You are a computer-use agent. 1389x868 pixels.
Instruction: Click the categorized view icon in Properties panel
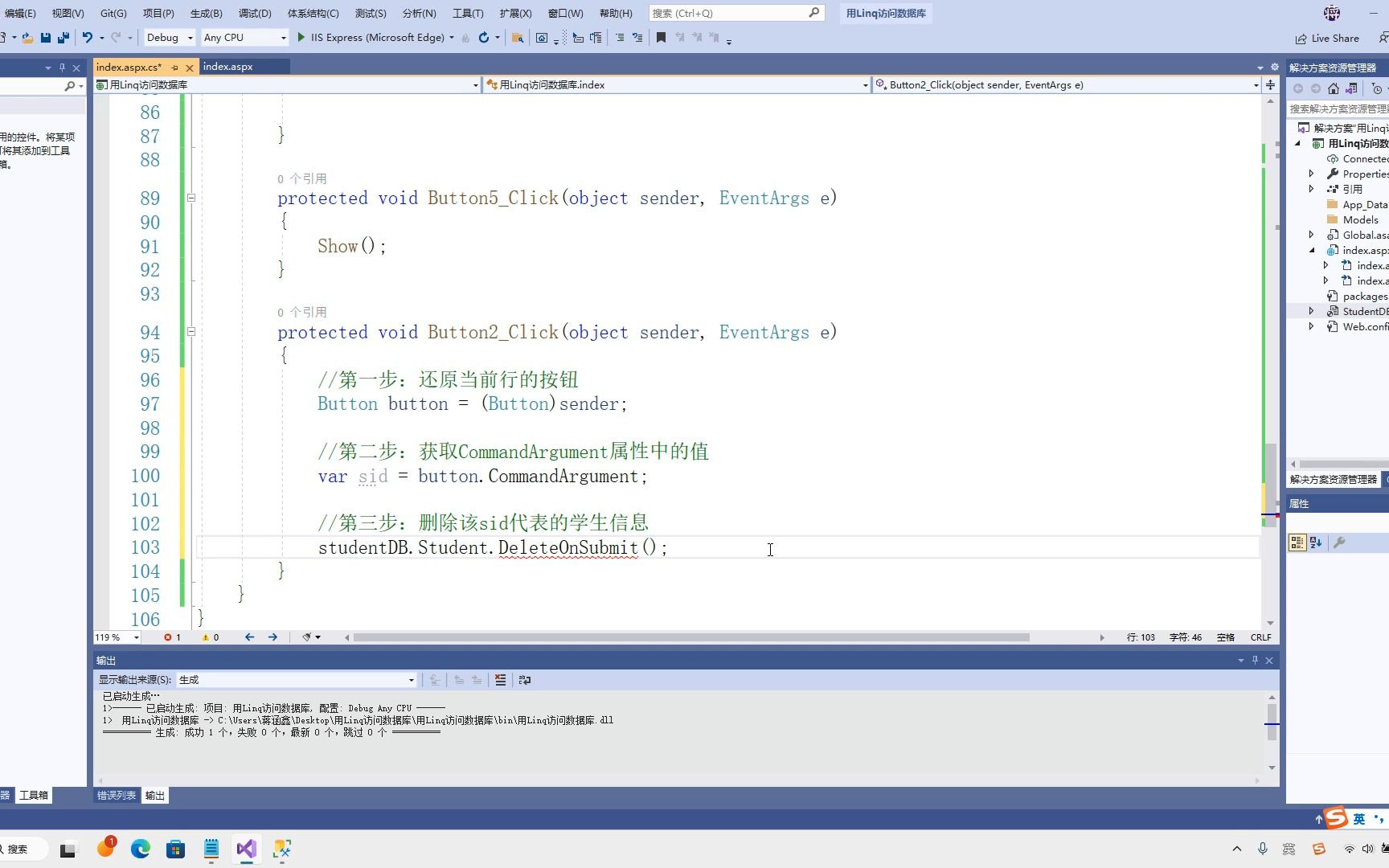pos(1297,543)
